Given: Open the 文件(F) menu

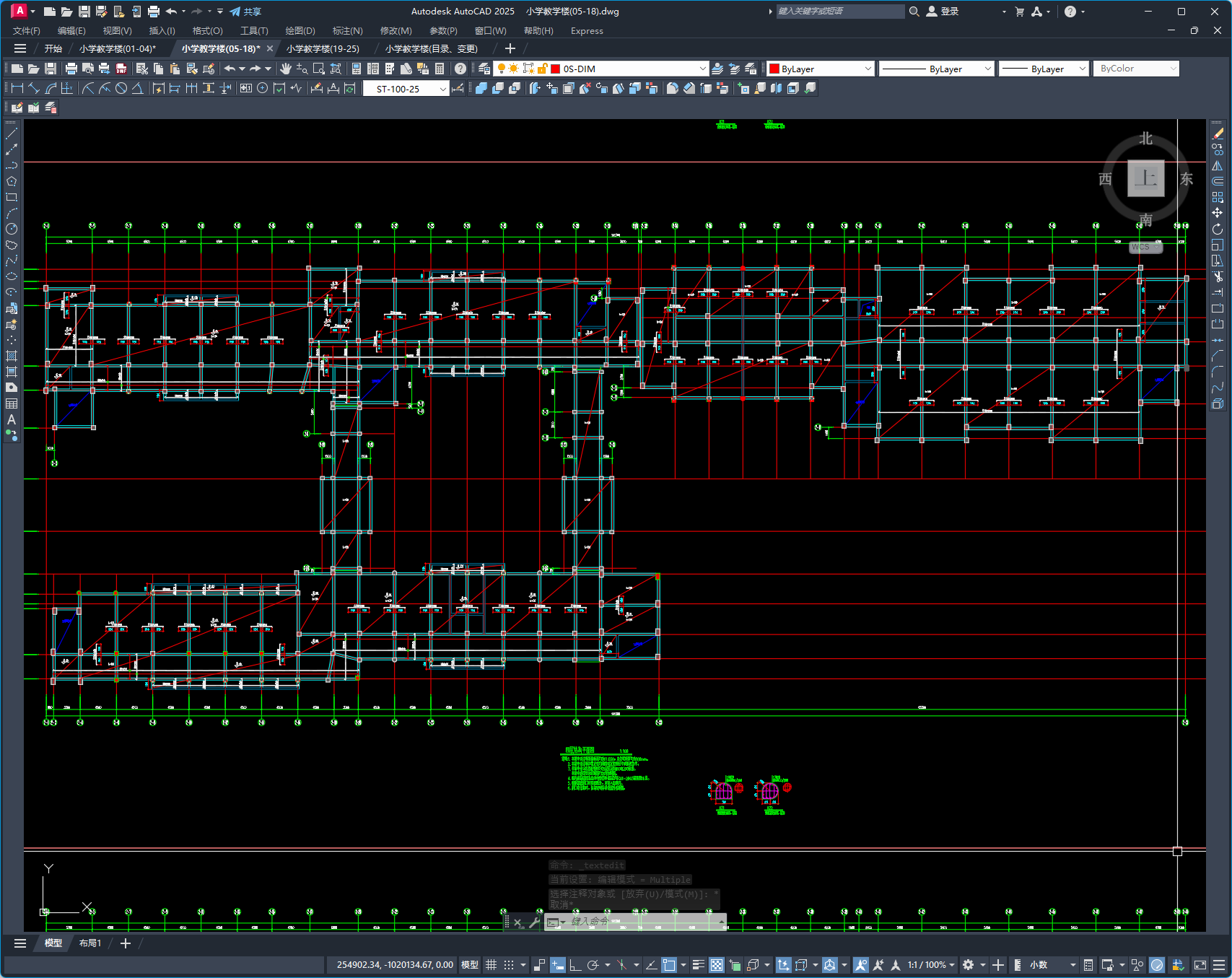Looking at the screenshot, I should point(27,30).
